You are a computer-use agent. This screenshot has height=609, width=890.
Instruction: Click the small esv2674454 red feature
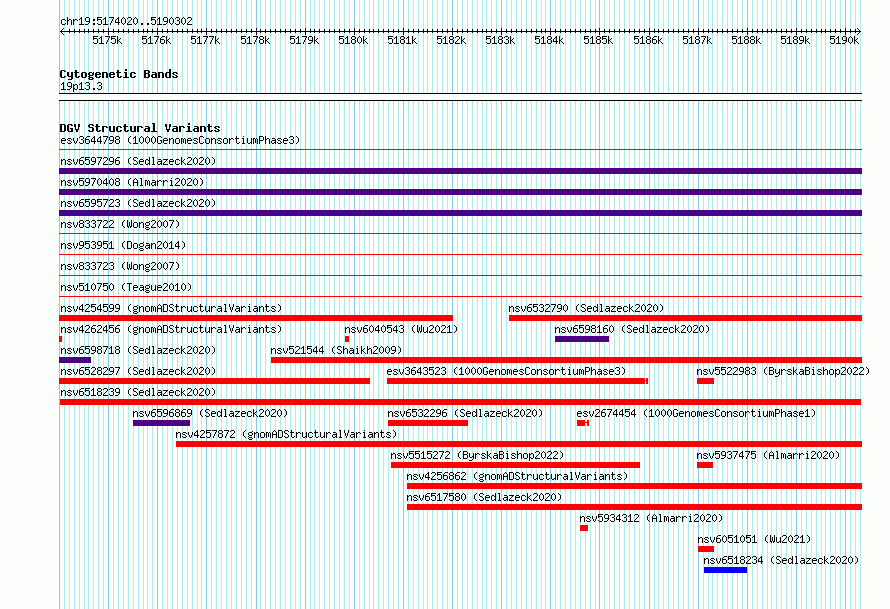pos(583,423)
